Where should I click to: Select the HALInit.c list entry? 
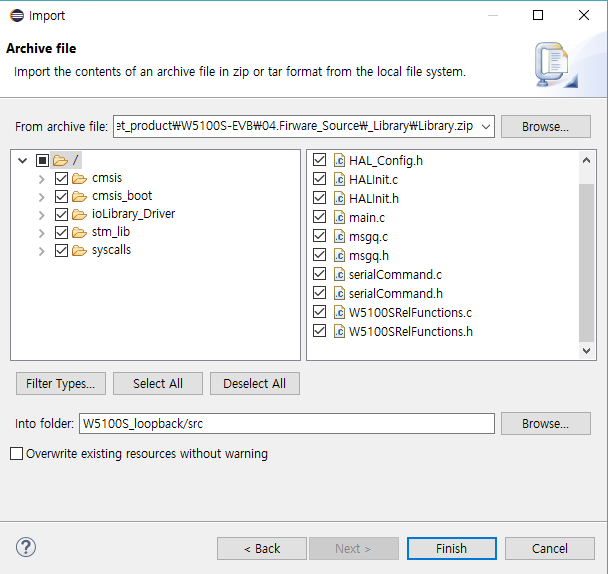click(373, 180)
